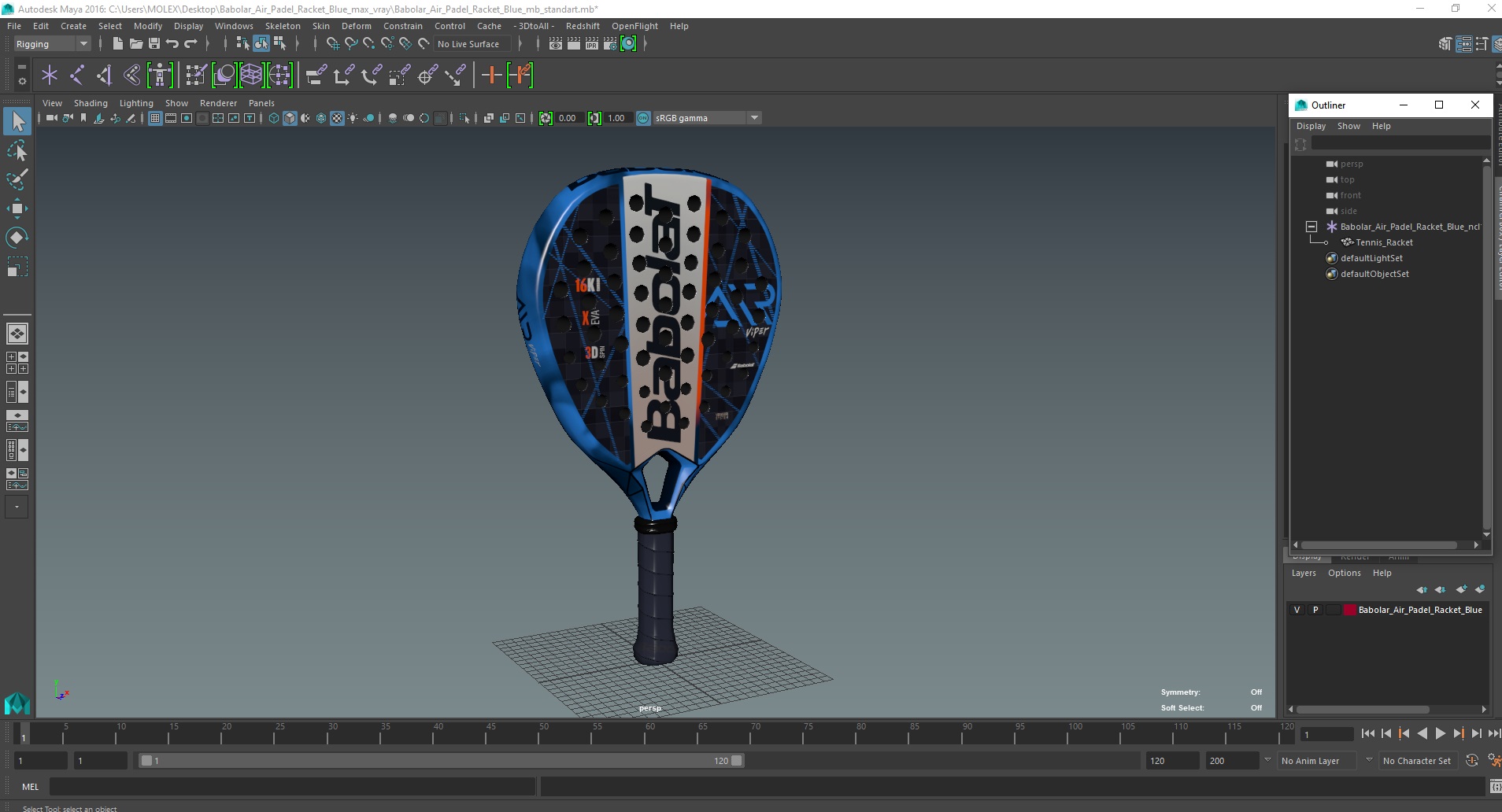The image size is (1502, 812).
Task: Open viewport Shading menu
Action: tap(91, 103)
